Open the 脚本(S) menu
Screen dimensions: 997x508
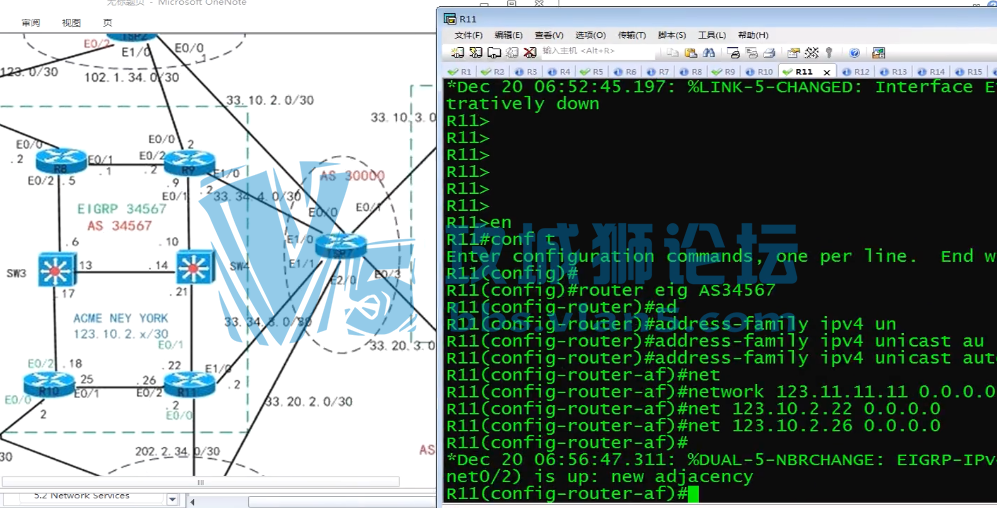pos(672,35)
